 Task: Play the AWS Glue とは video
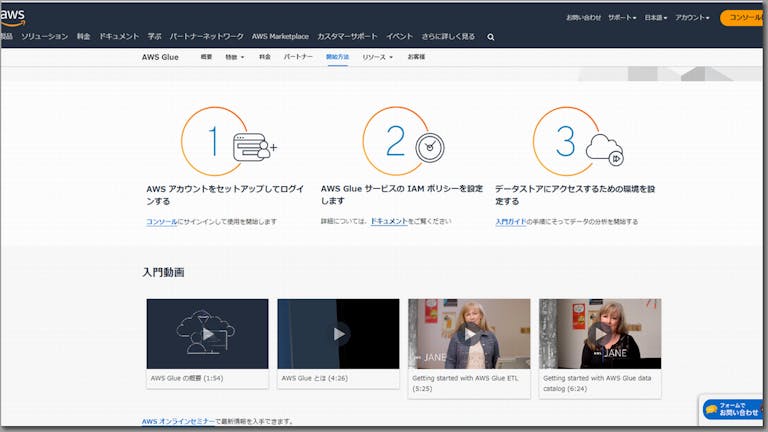(x=338, y=334)
